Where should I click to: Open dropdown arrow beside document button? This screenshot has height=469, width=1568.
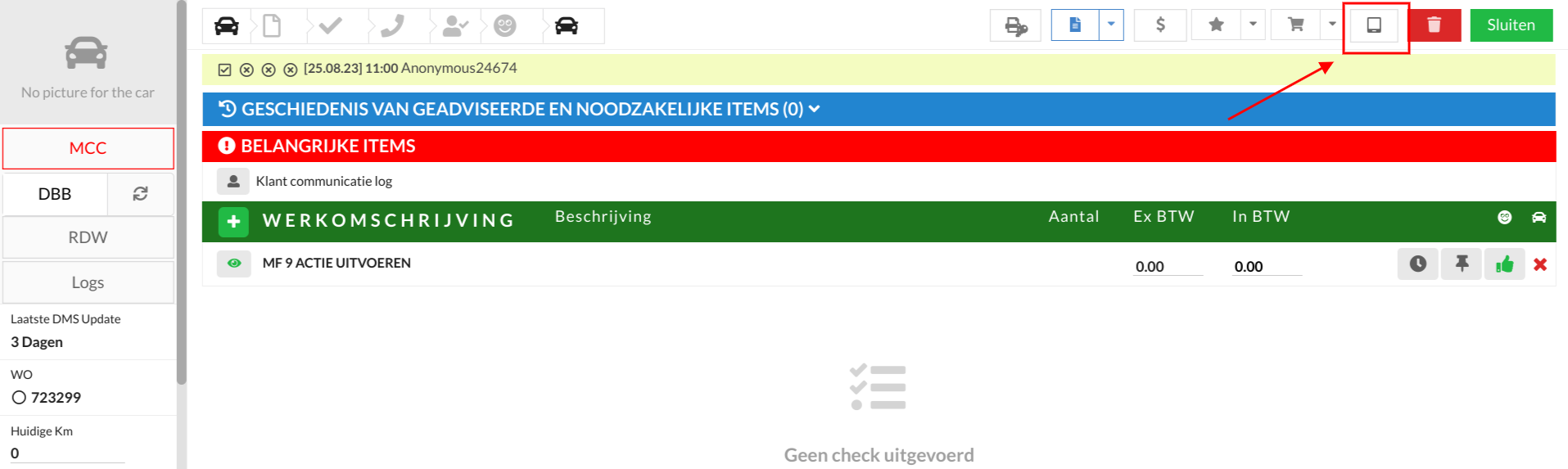pos(1111,25)
